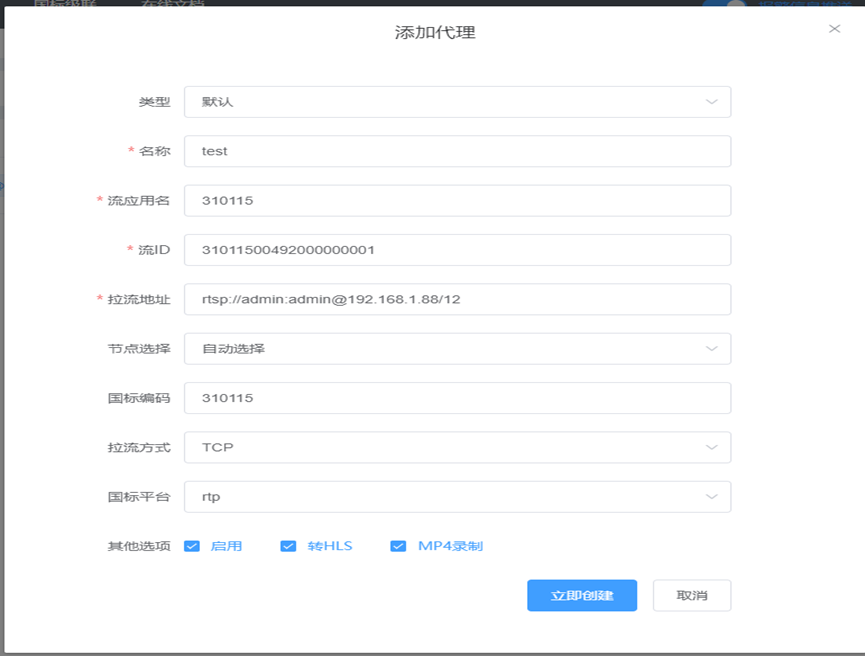Viewport: 865px width, 656px height.
Task: Uncheck the 启用 checkbox
Action: 192,546
